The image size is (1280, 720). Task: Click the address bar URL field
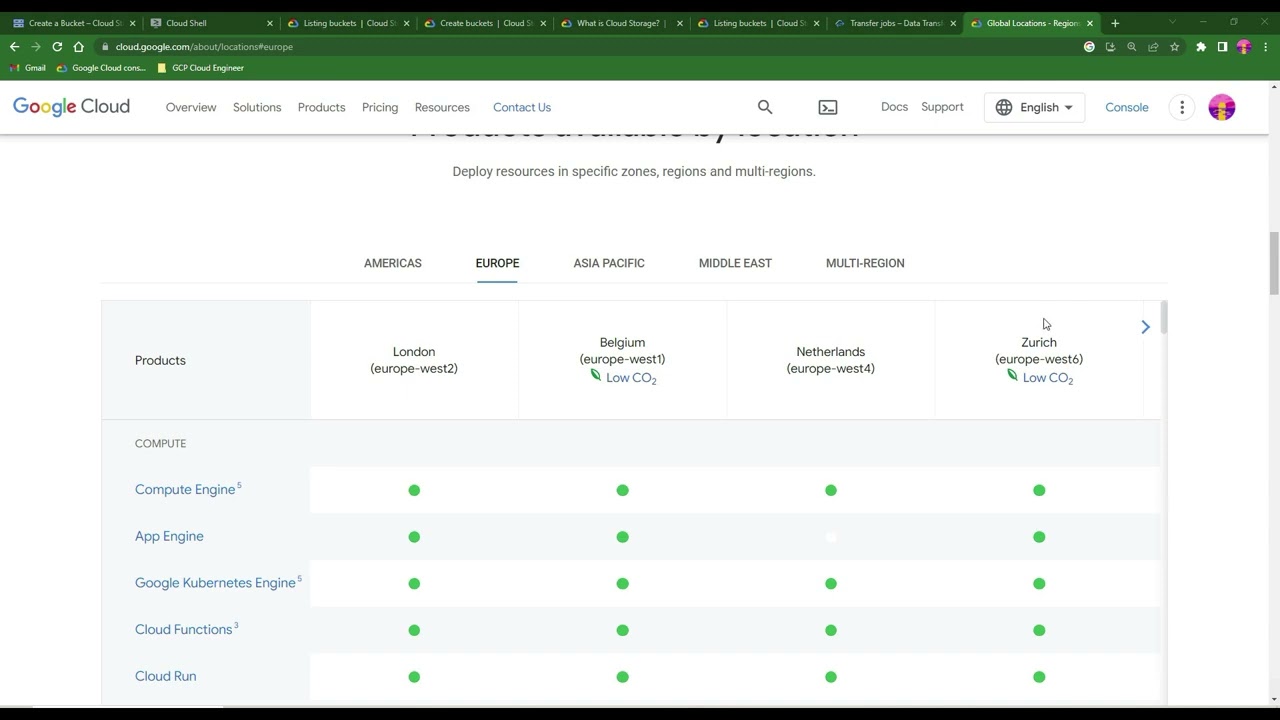pyautogui.click(x=590, y=47)
